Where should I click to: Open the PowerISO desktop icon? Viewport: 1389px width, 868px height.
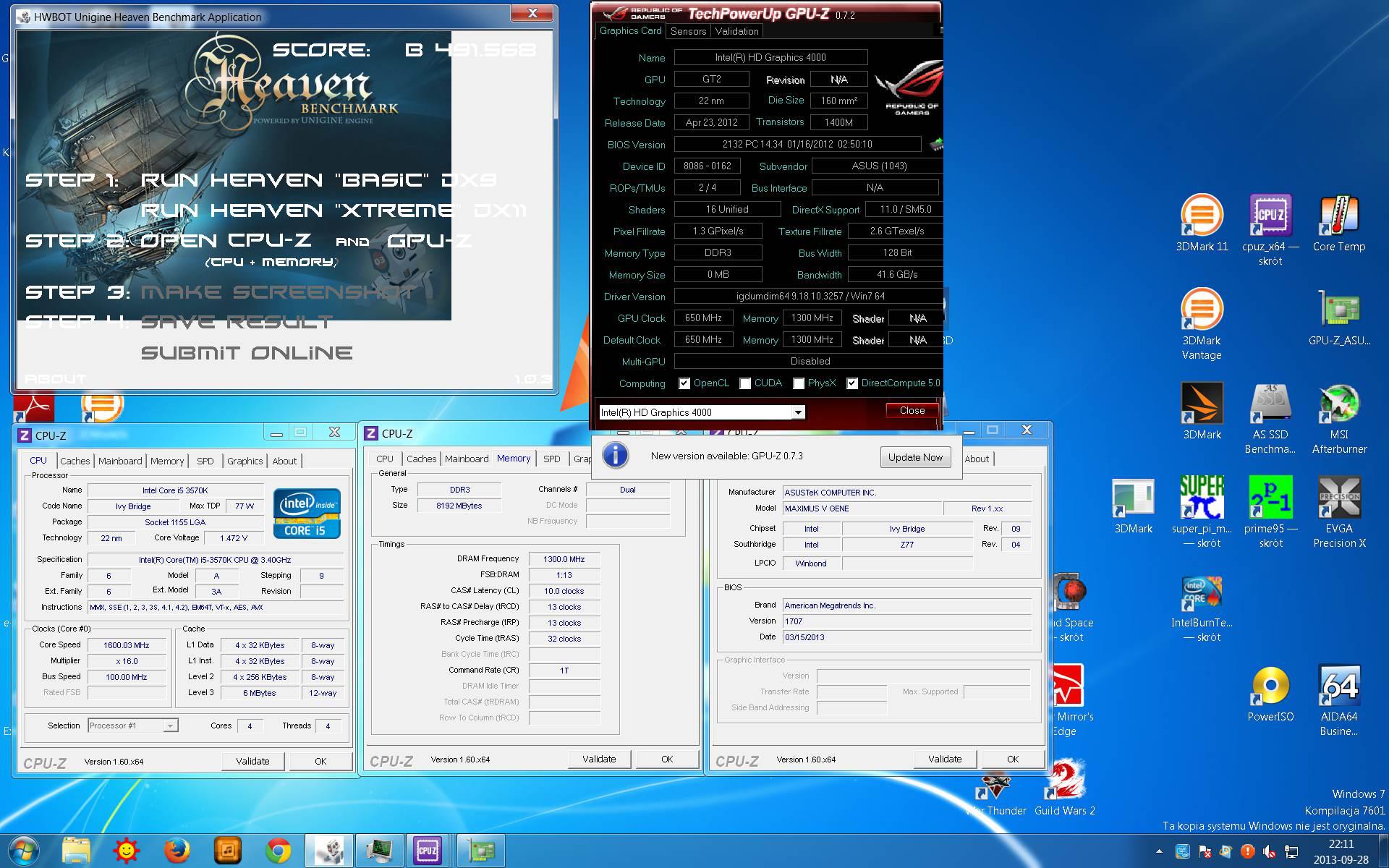pyautogui.click(x=1270, y=694)
